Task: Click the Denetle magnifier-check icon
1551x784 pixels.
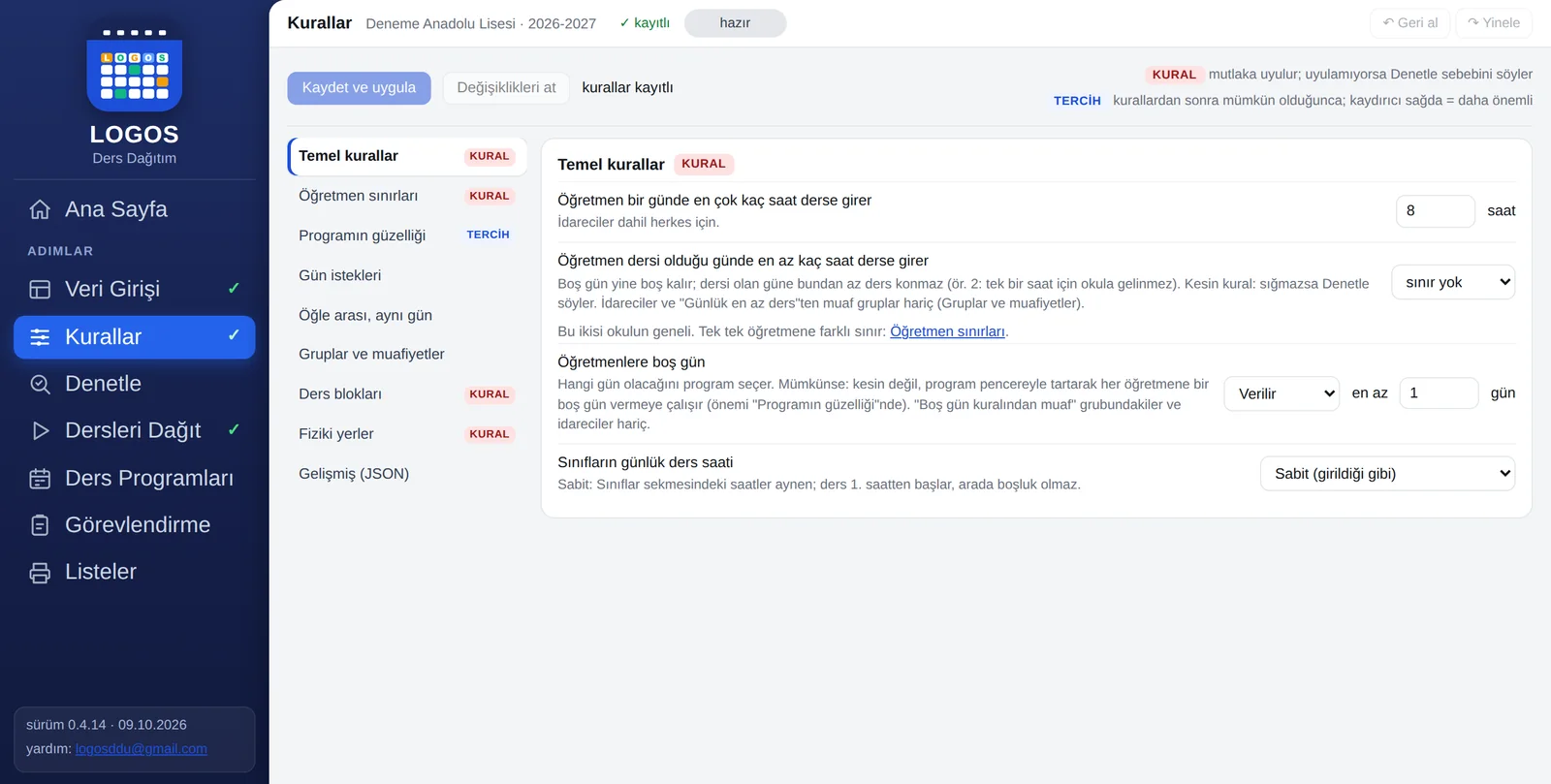Action: (x=40, y=384)
